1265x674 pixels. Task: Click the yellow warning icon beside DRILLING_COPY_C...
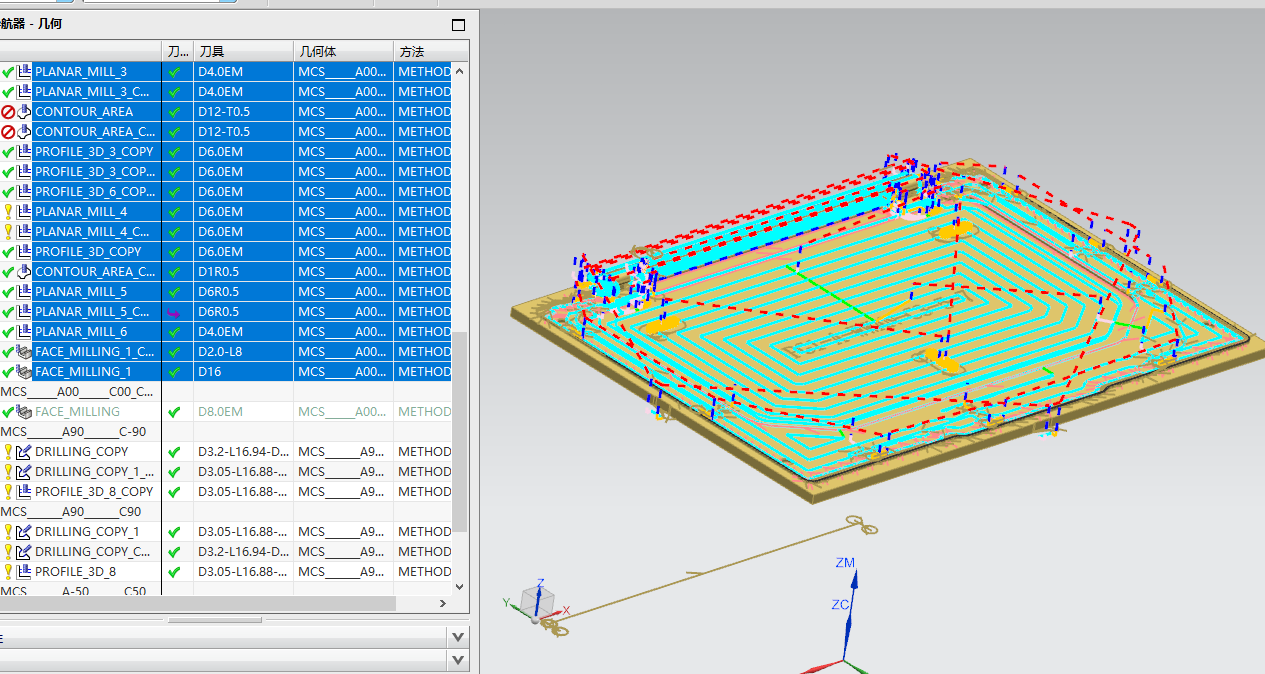pyautogui.click(x=8, y=552)
